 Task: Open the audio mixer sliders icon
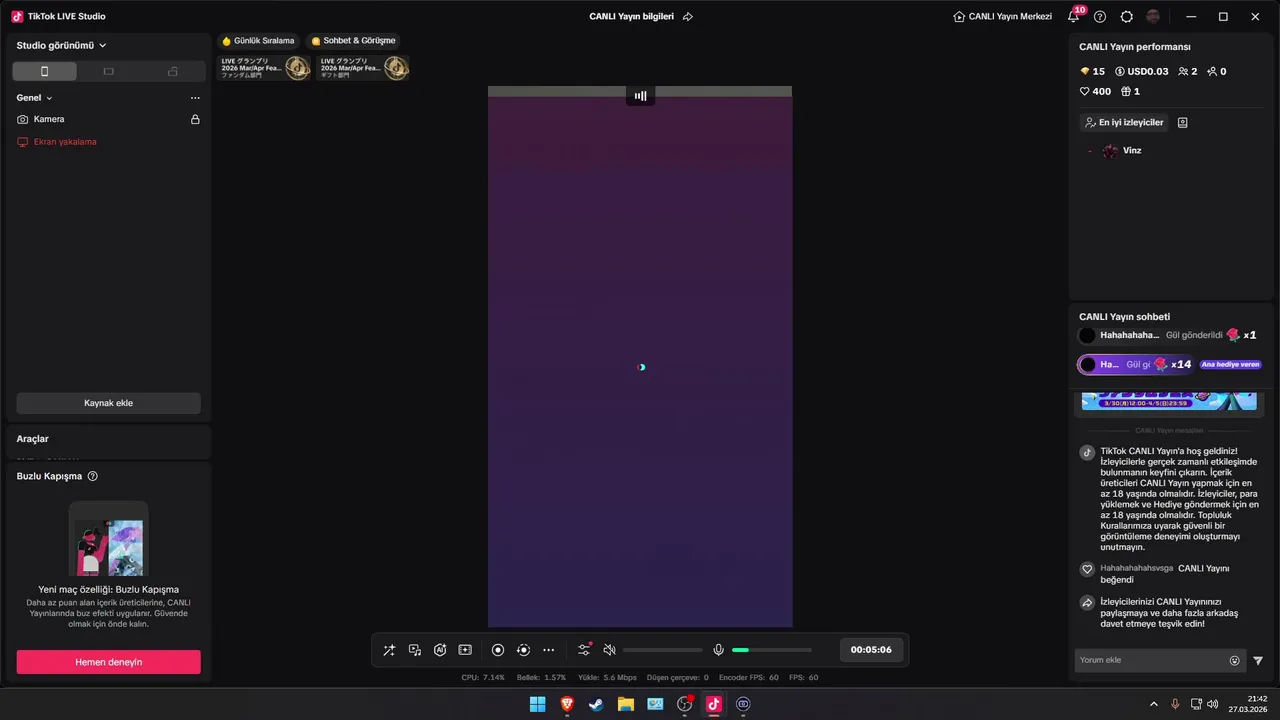[585, 650]
